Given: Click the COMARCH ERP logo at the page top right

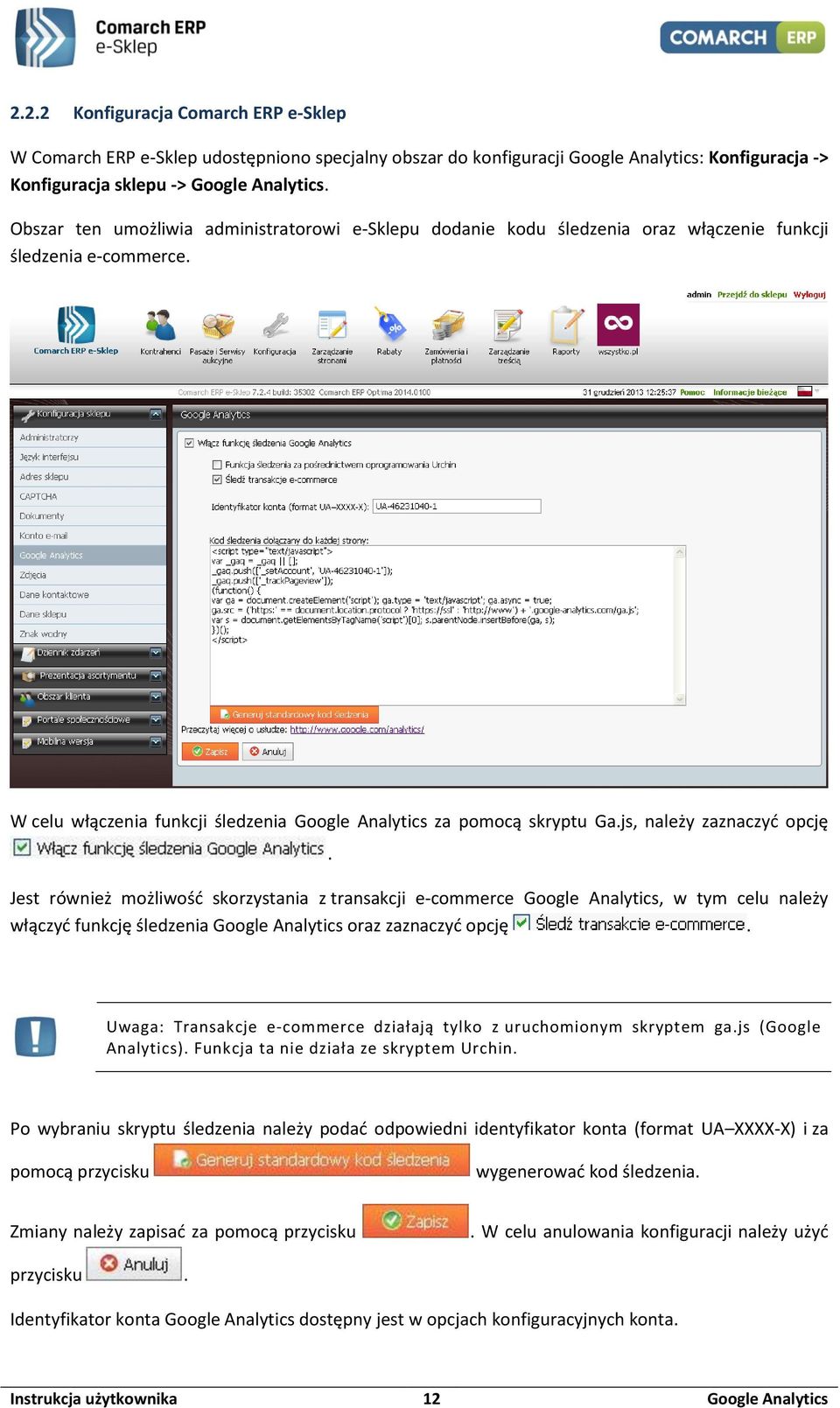Looking at the screenshot, I should 742,38.
